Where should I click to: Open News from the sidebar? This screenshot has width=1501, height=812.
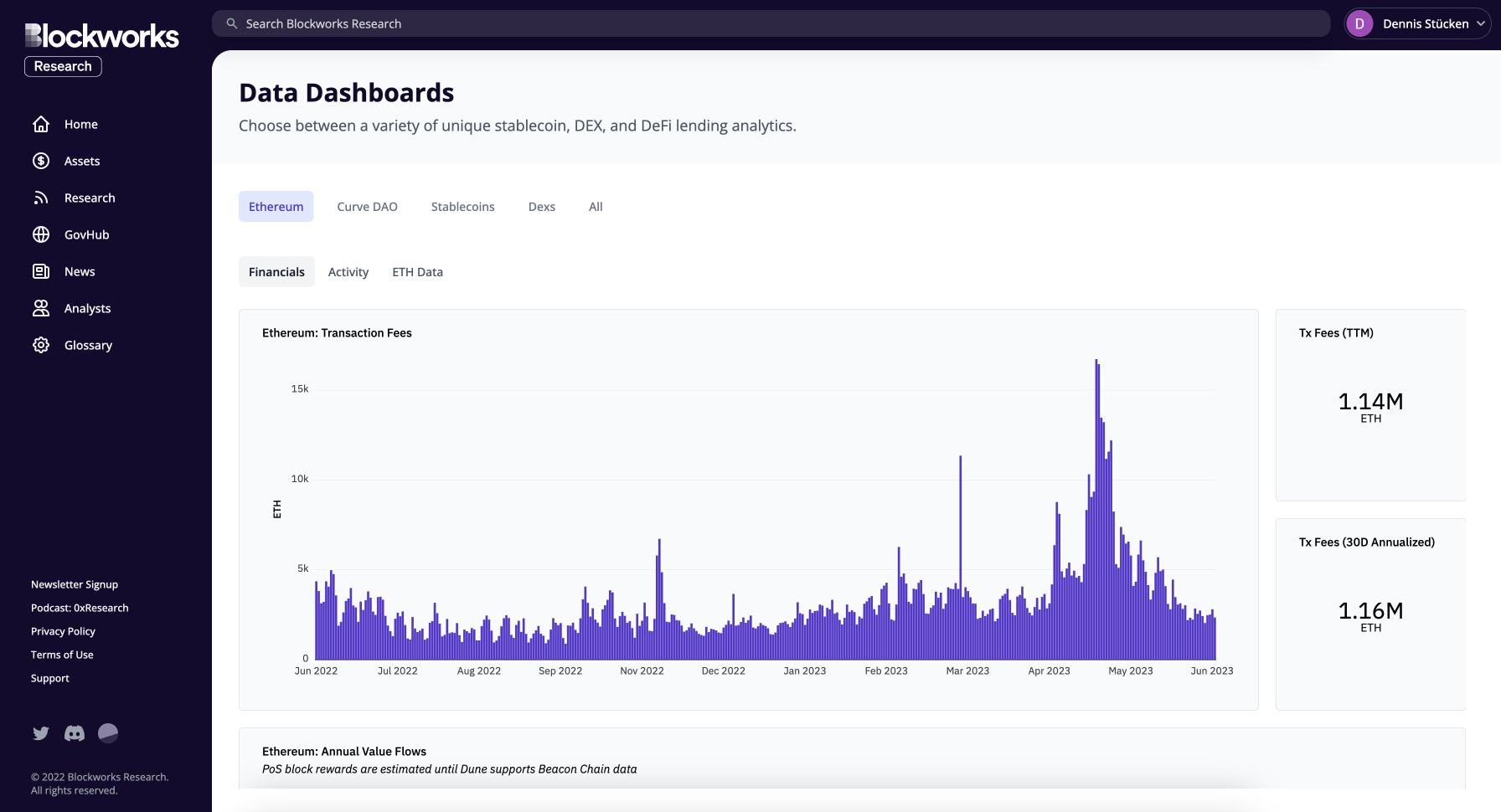click(80, 271)
